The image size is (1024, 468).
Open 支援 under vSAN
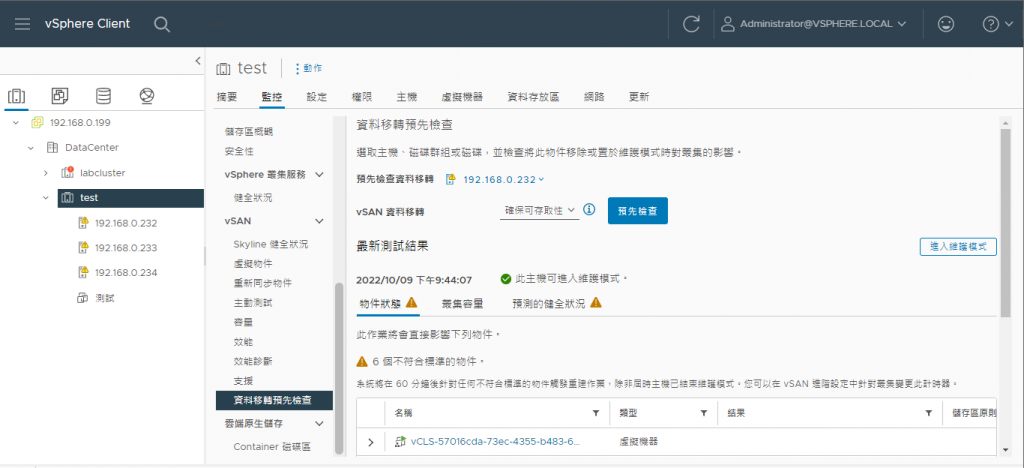[x=243, y=381]
